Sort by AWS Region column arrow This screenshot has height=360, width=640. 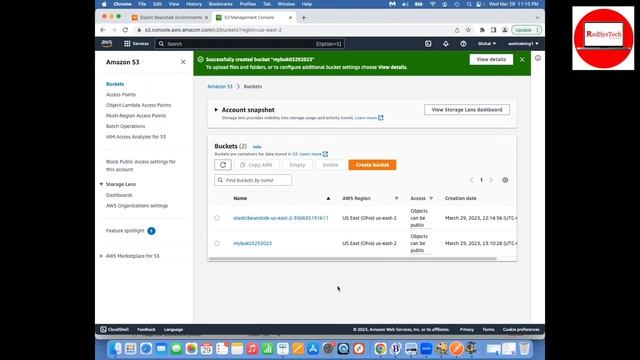[396, 198]
